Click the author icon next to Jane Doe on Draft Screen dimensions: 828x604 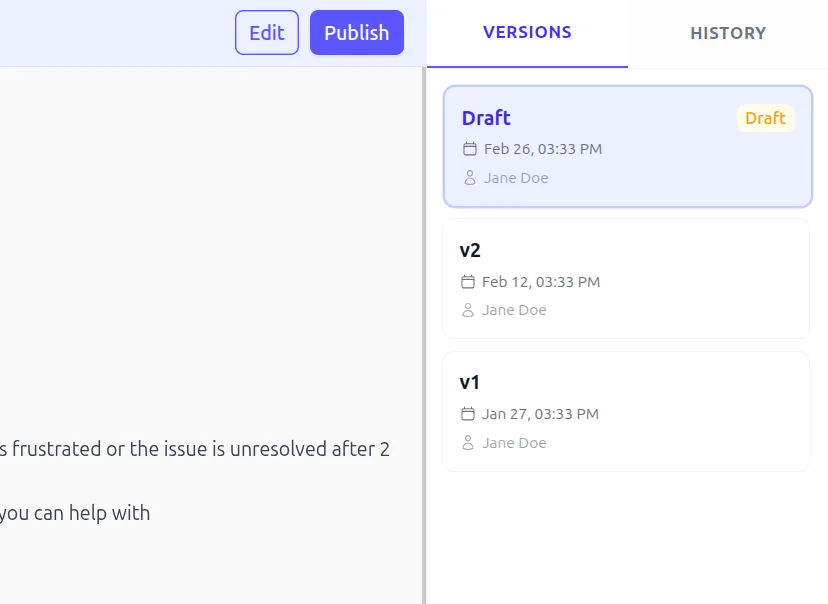pos(468,177)
